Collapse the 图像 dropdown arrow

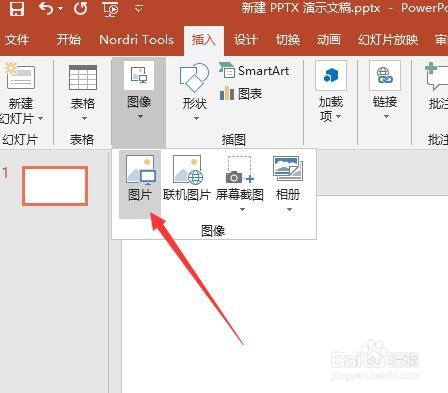pyautogui.click(x=140, y=117)
